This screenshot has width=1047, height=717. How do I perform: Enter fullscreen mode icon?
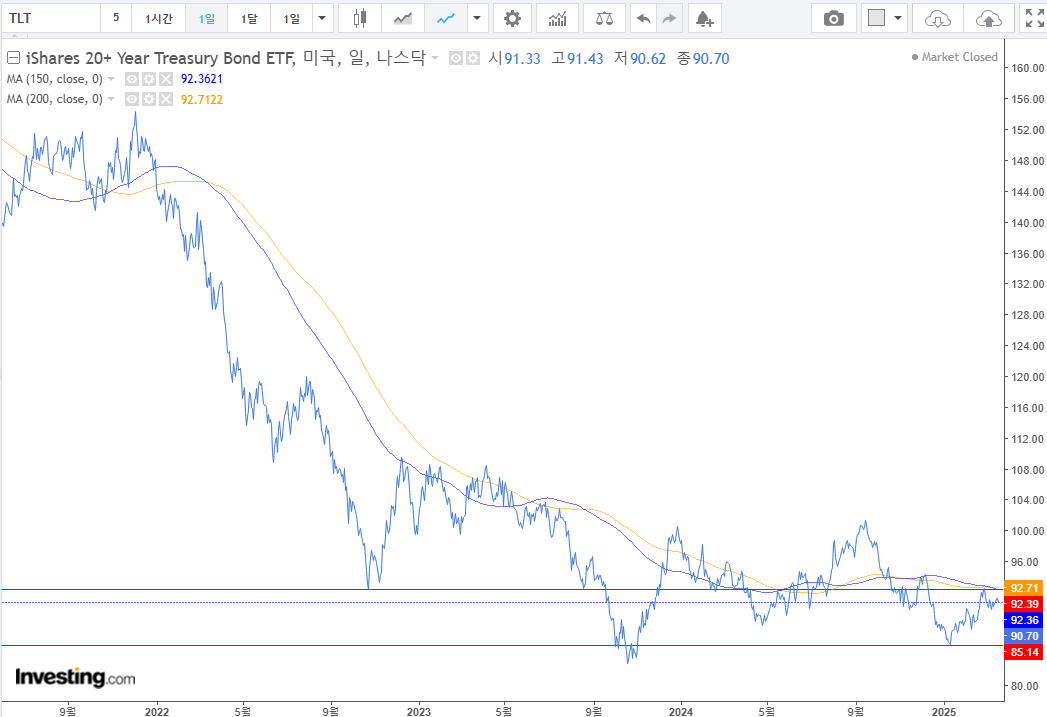[x=1034, y=18]
